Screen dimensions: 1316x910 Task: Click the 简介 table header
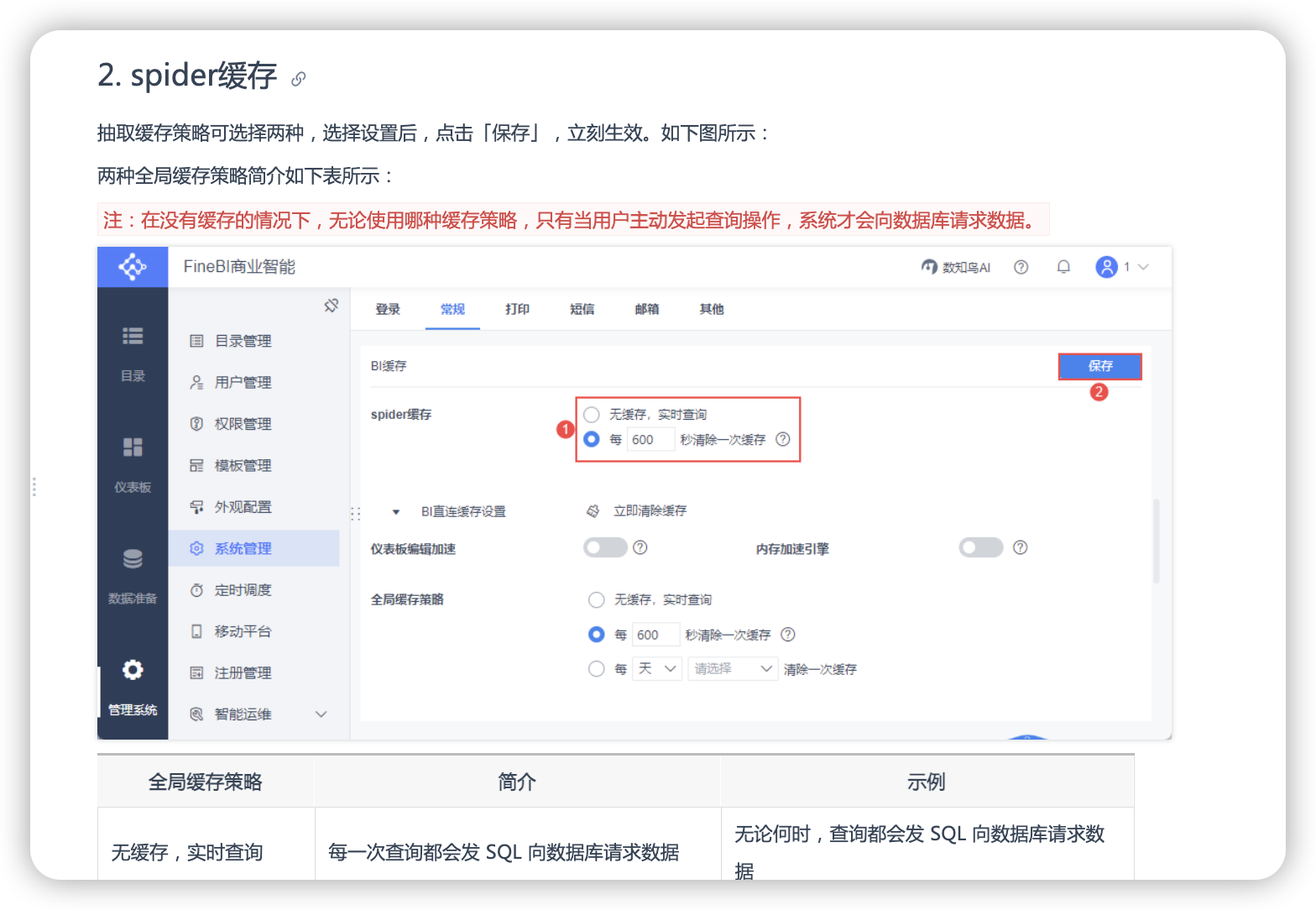point(517,782)
